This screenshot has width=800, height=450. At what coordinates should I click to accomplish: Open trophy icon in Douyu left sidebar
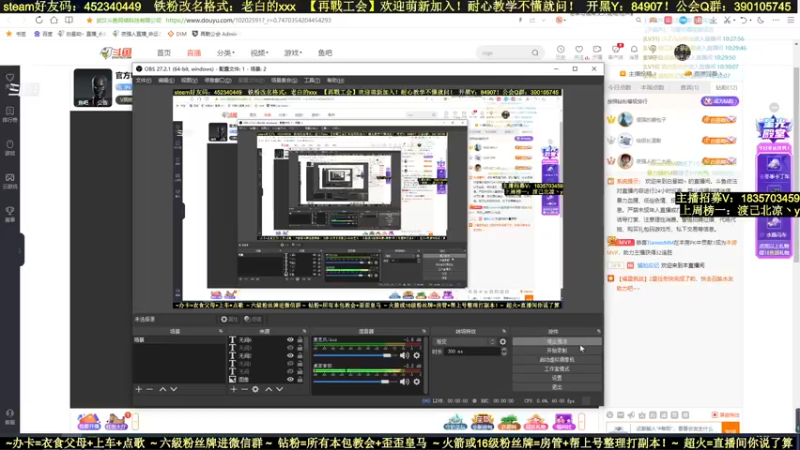[10, 211]
